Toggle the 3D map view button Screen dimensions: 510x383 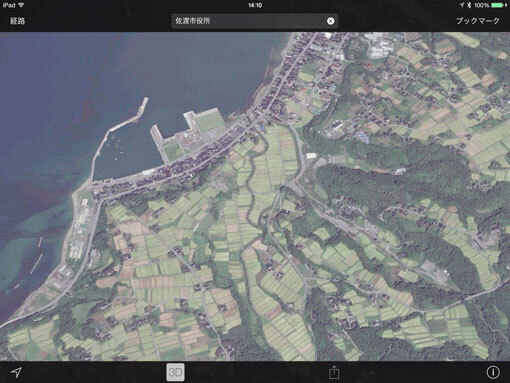coord(175,372)
